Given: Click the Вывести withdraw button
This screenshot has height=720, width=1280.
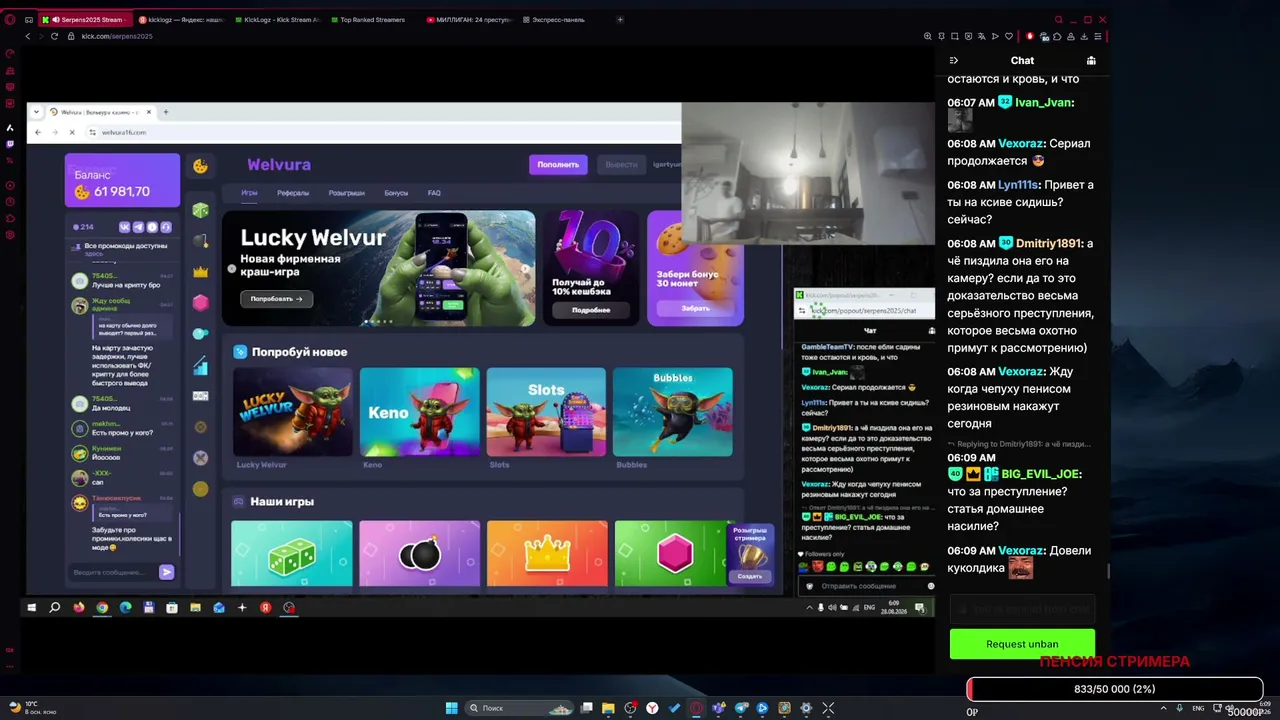Looking at the screenshot, I should (x=621, y=165).
